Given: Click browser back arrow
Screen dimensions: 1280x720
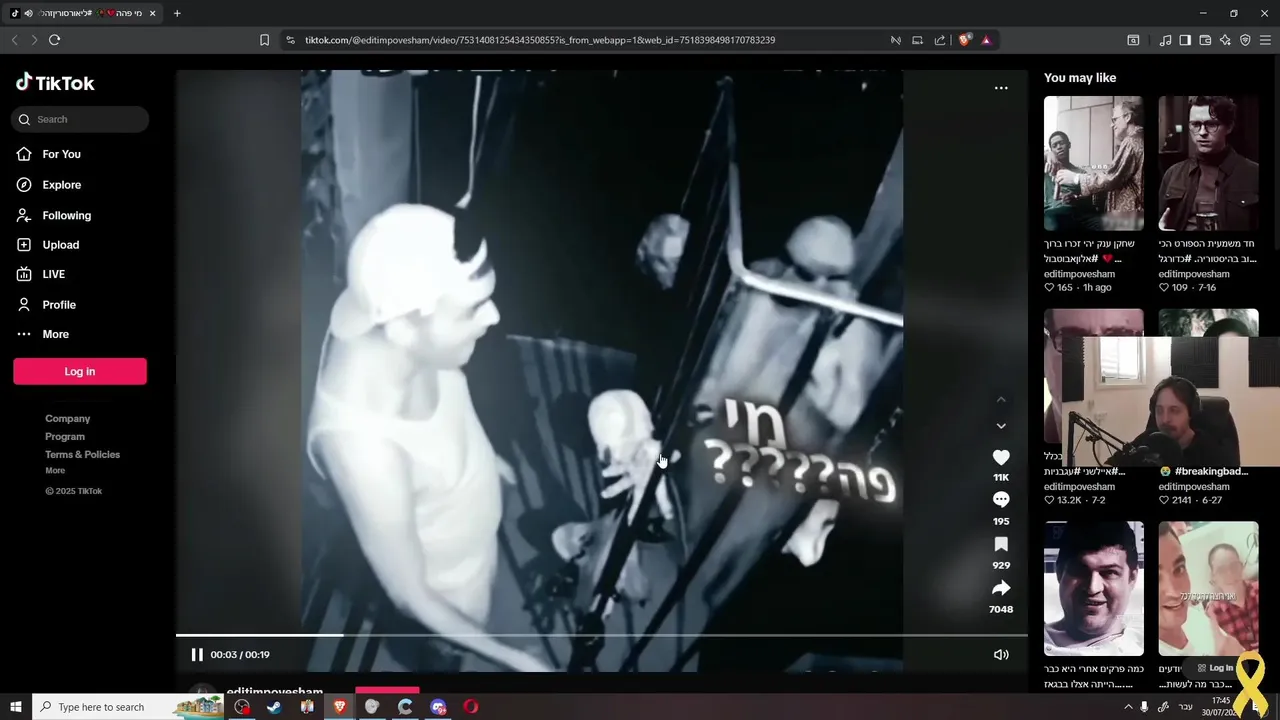Looking at the screenshot, I should click(x=14, y=40).
